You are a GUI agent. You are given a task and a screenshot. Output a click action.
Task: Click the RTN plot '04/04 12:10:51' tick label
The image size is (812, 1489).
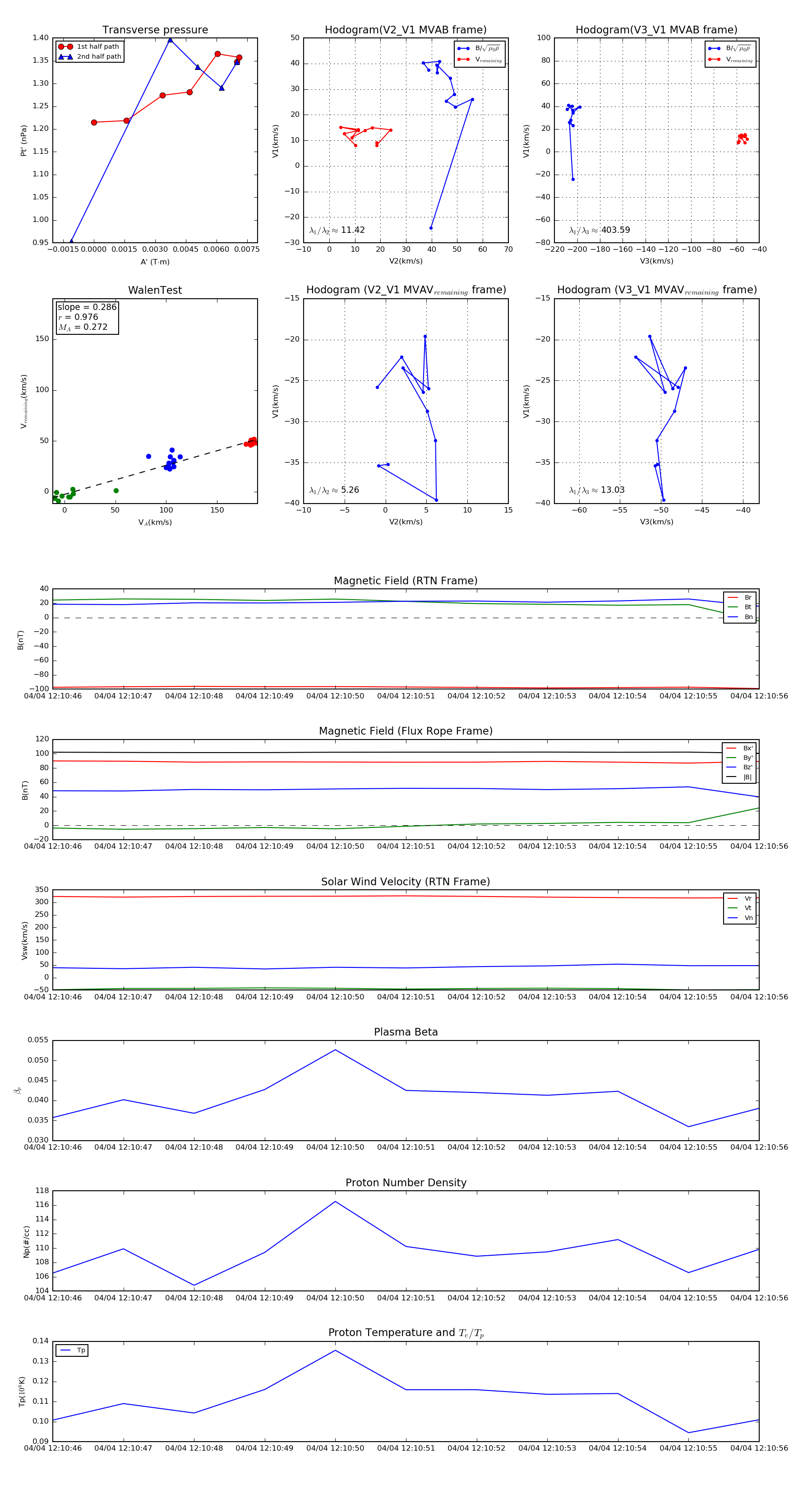[x=406, y=696]
